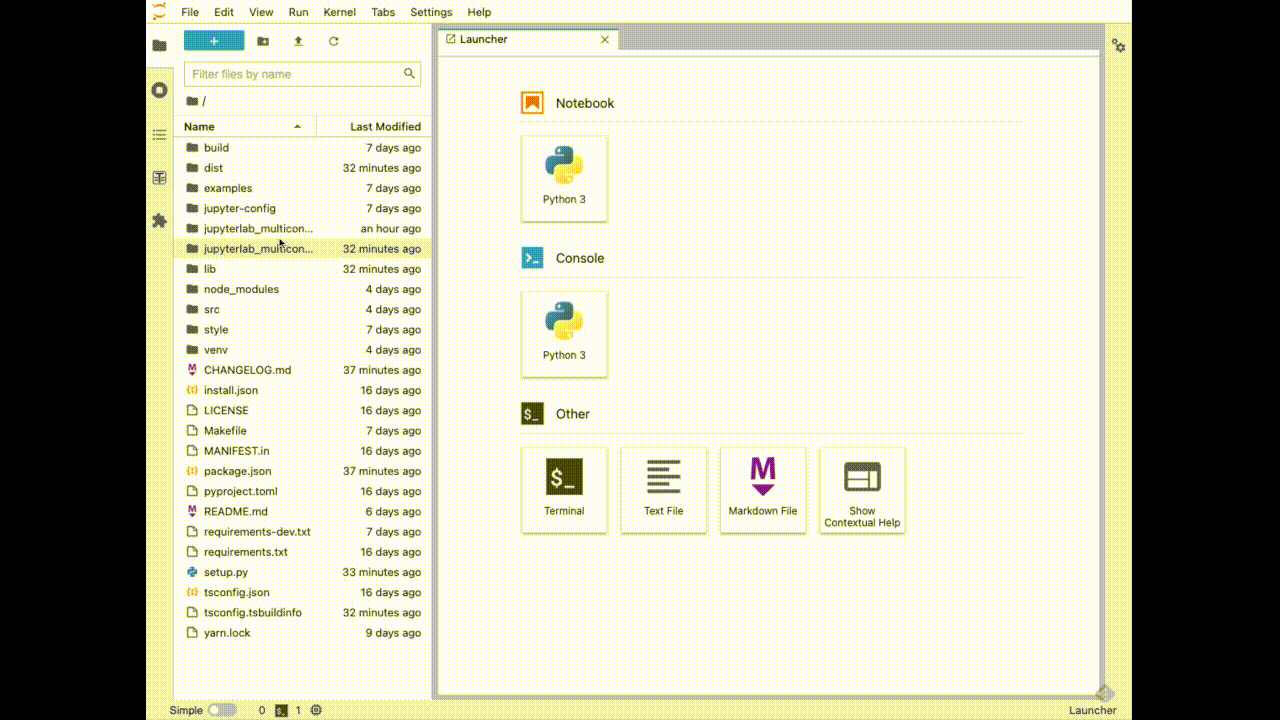Create a new folder in file browser
Image resolution: width=1280 pixels, height=720 pixels.
pos(262,41)
